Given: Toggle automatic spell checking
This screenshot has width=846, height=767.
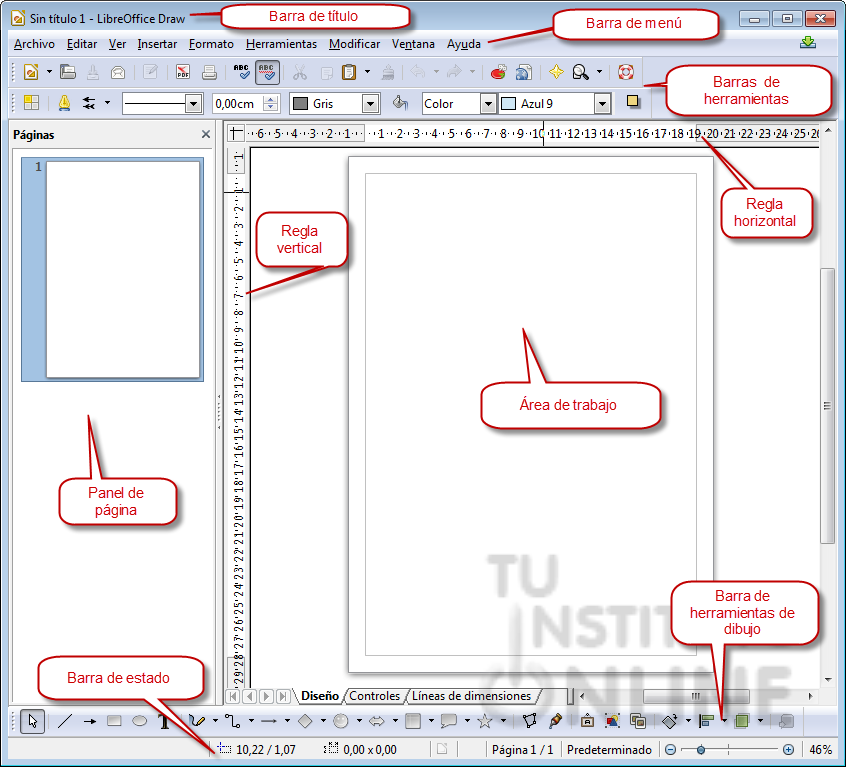Looking at the screenshot, I should (267, 72).
